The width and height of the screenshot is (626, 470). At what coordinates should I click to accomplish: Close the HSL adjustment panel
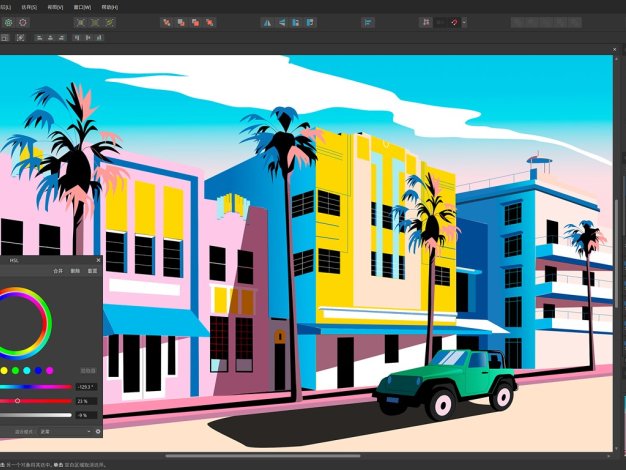99,260
